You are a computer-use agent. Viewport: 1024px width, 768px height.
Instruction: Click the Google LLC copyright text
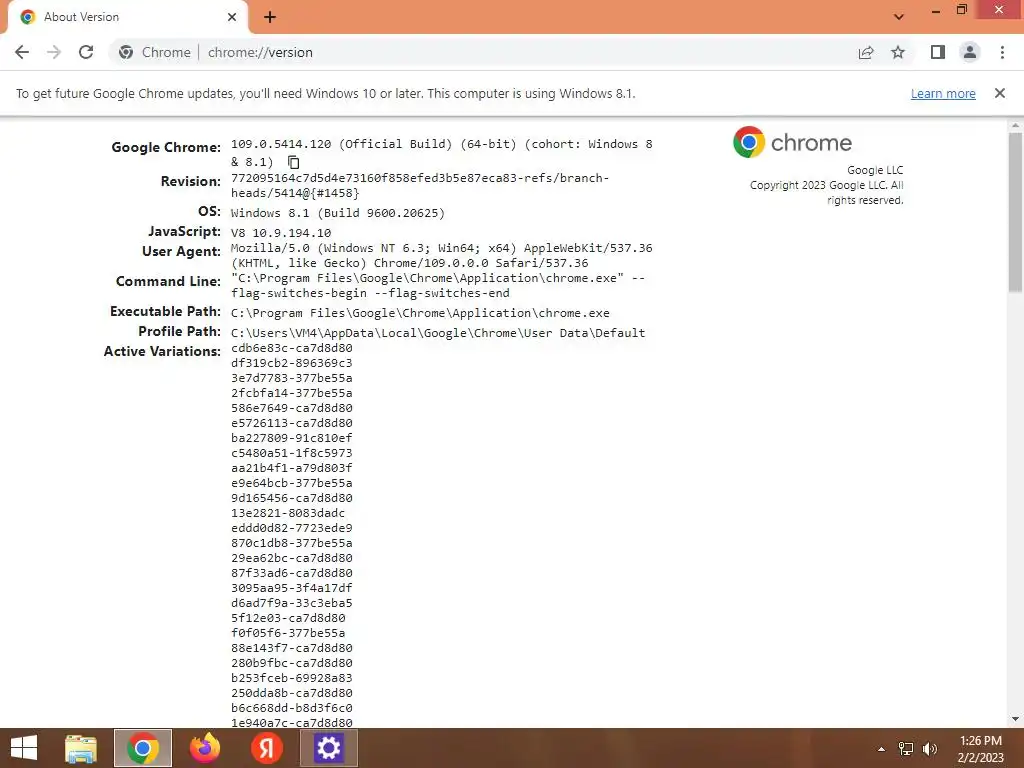pyautogui.click(x=827, y=185)
